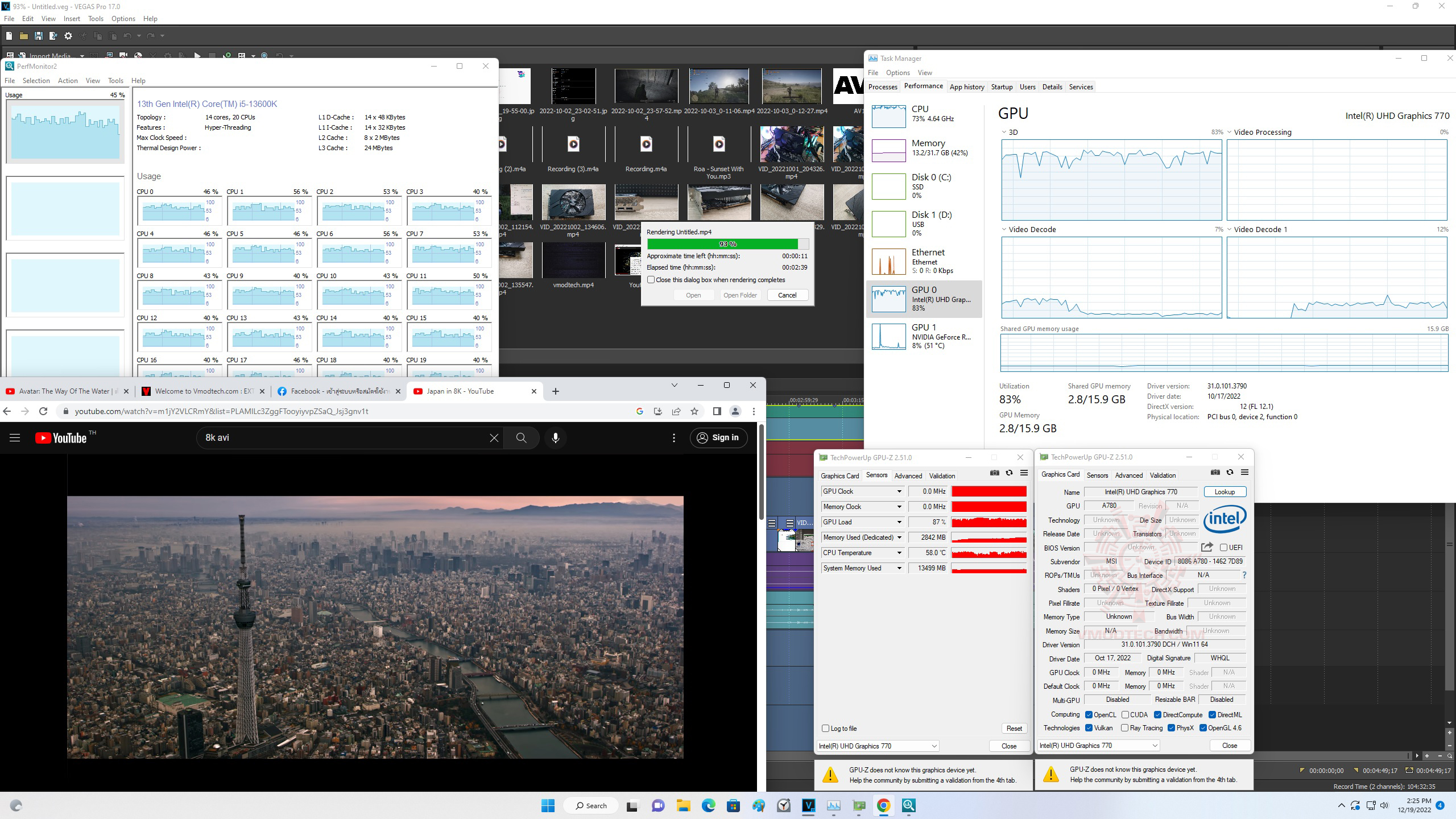Image resolution: width=1456 pixels, height=819 pixels.
Task: Expand the Video Decode graph selector in Task Manager
Action: tap(1004, 230)
